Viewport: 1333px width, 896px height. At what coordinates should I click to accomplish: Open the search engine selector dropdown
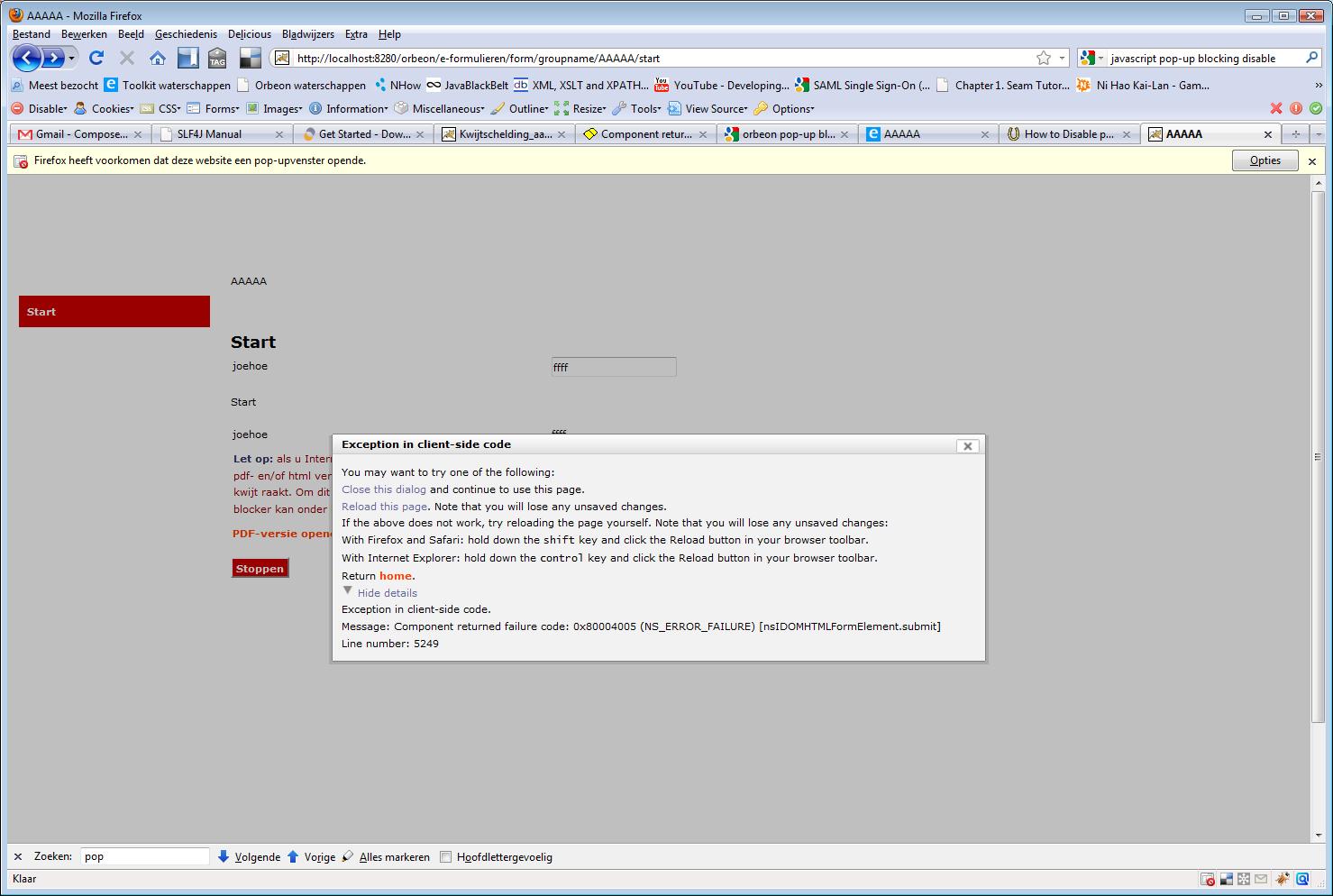point(1091,59)
